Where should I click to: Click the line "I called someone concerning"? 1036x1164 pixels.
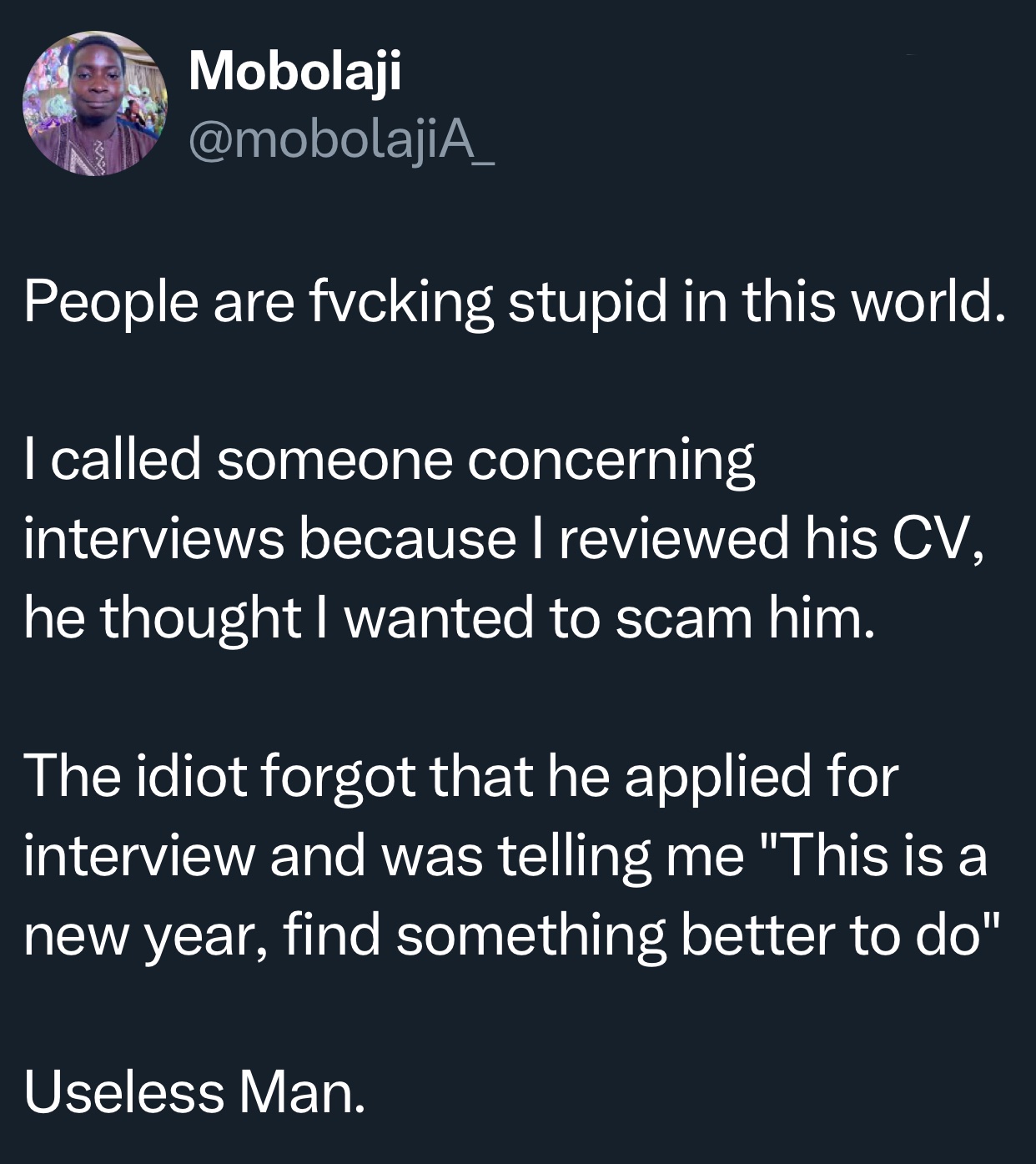[x=390, y=460]
